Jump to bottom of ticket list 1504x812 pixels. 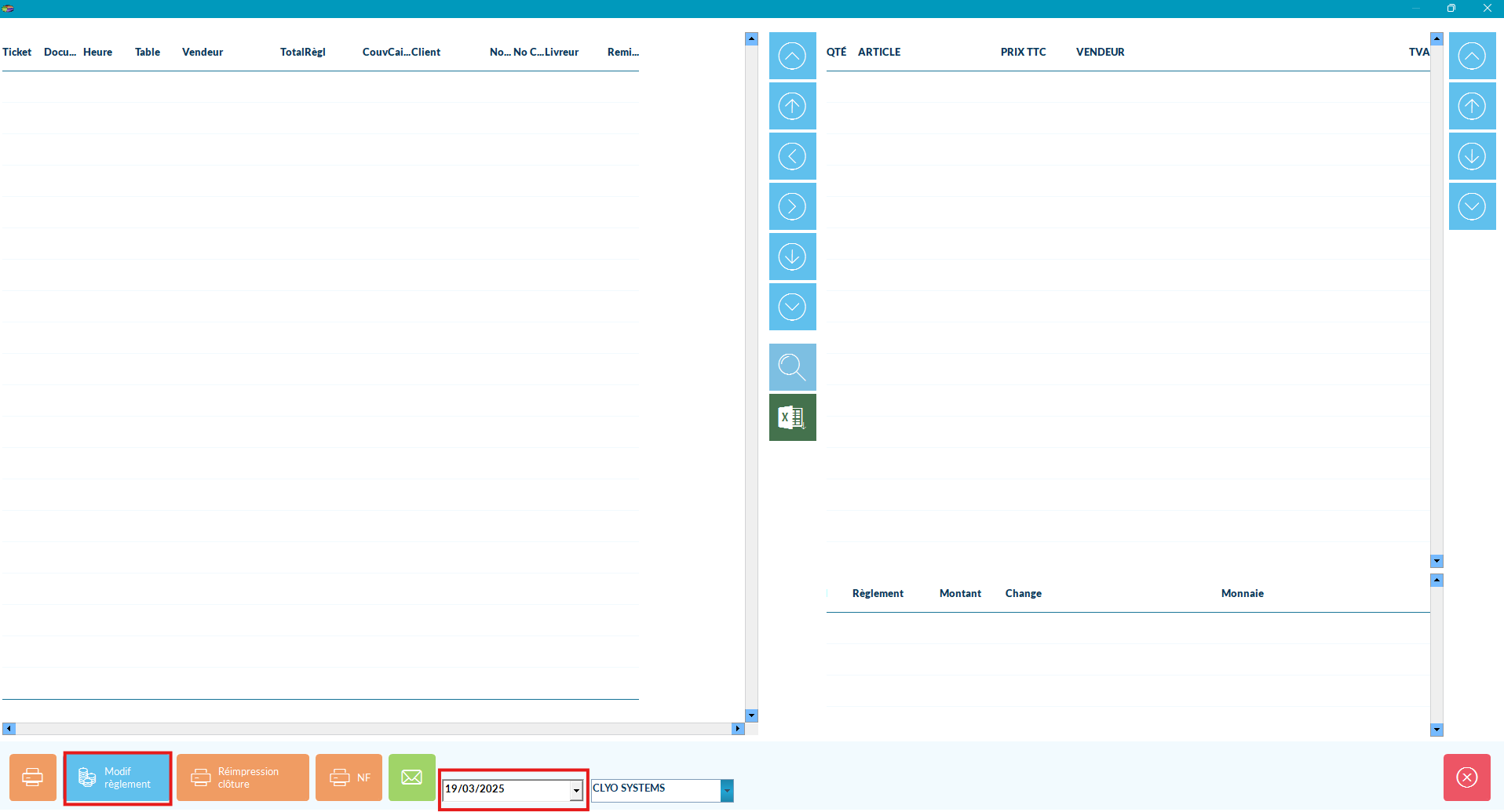[x=792, y=307]
